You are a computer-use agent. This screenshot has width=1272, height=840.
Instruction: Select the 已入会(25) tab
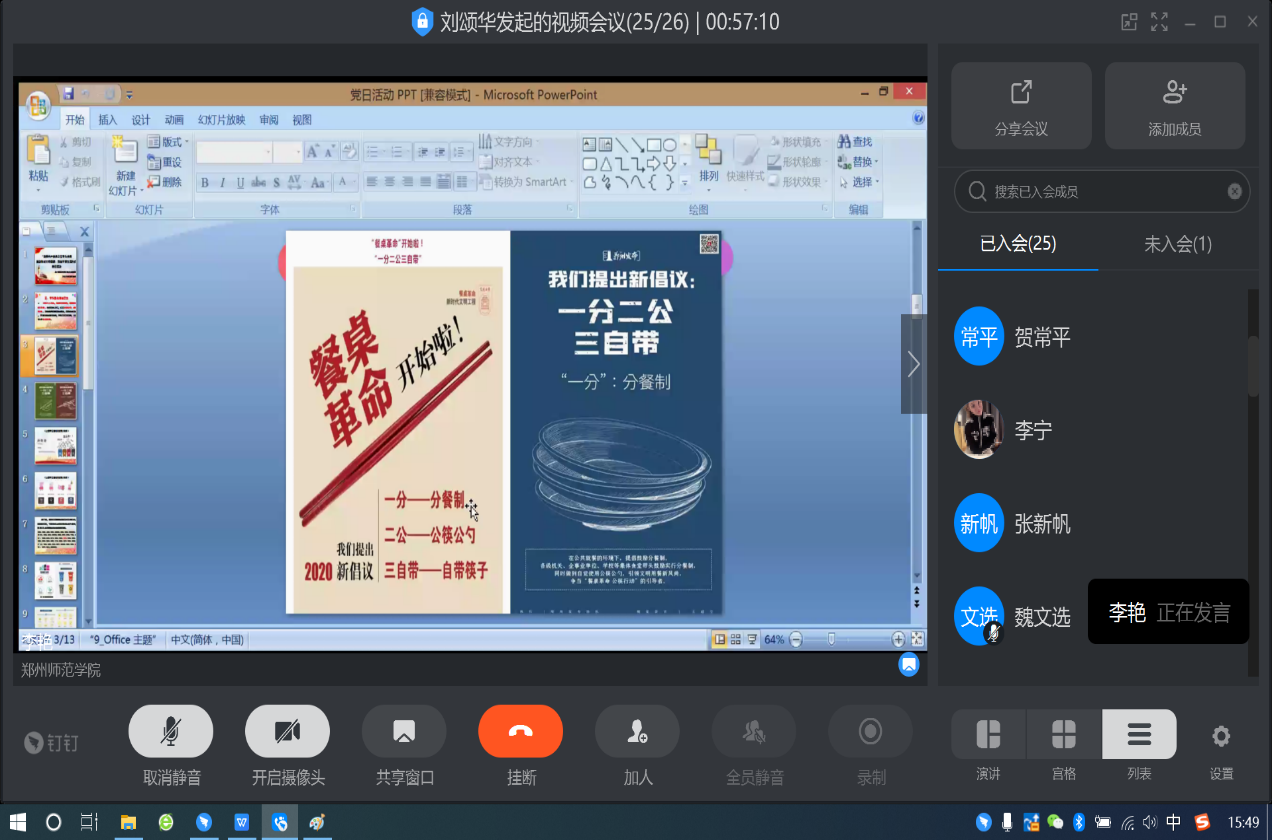(x=1018, y=244)
